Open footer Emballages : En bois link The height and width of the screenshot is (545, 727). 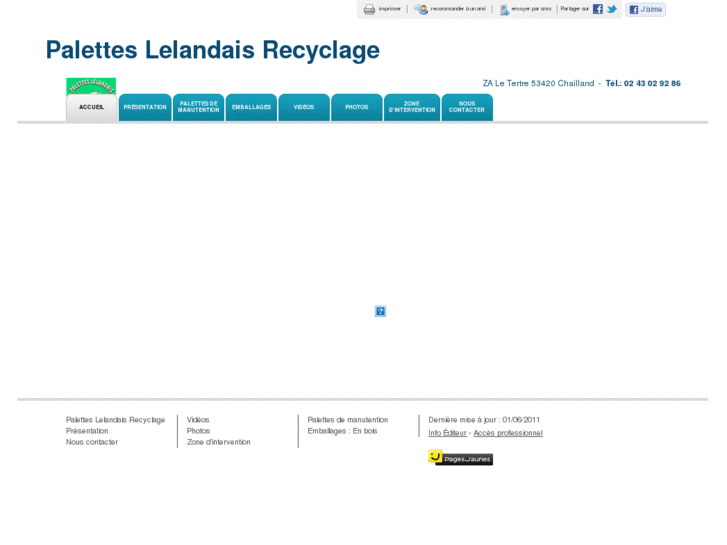coord(342,431)
